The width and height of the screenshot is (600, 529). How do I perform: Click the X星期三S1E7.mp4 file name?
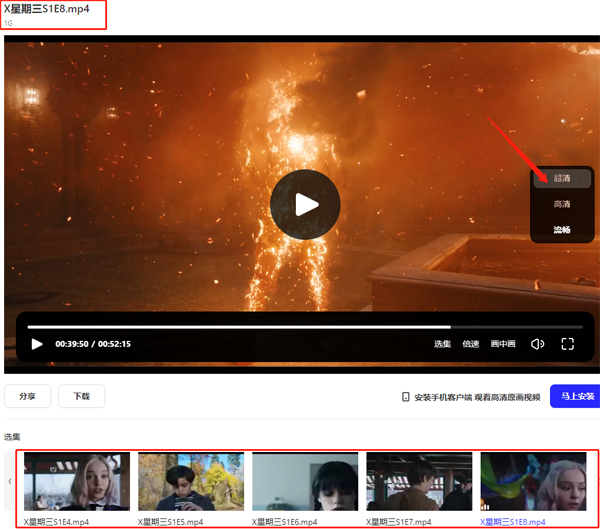pyautogui.click(x=398, y=522)
